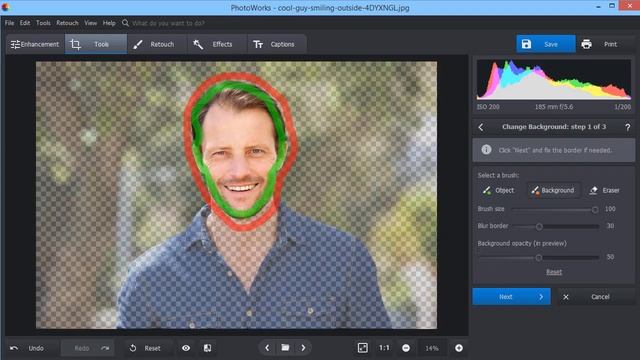Click the histogram graph
This screenshot has width=640, height=360.
554,80
